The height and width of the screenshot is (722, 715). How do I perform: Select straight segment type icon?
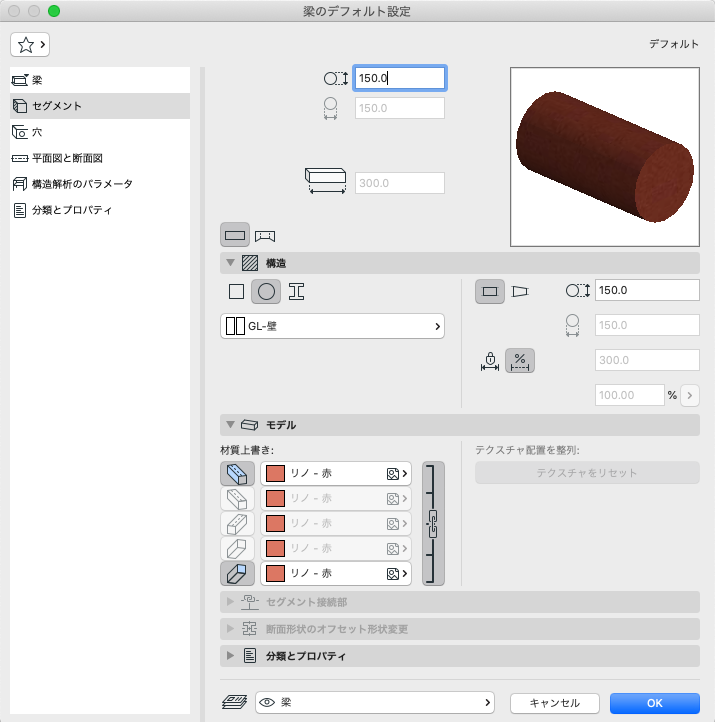(490, 291)
